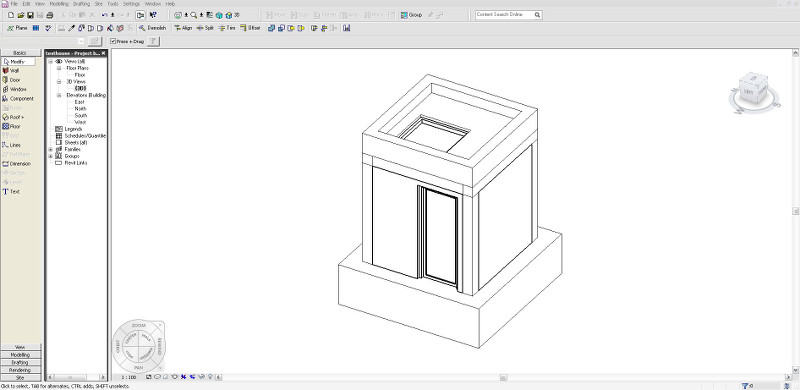This screenshot has width=800, height=390.
Task: Collapse the Floor Plans node
Action: [59, 68]
